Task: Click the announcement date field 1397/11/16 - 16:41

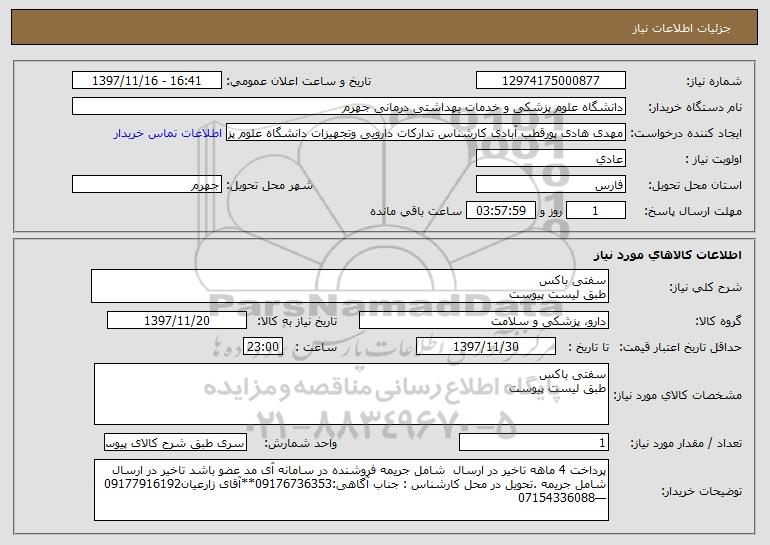Action: pyautogui.click(x=147, y=81)
